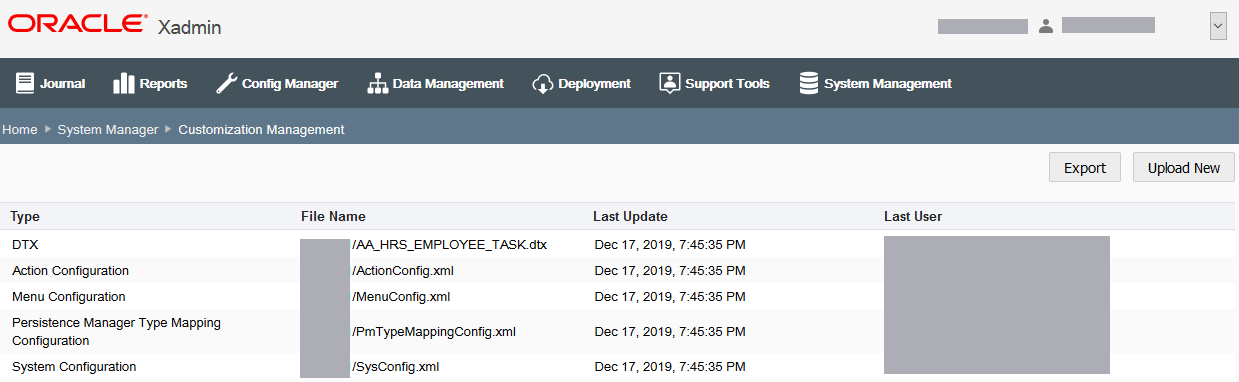Click the Data Management hierarchy icon
The width and height of the screenshot is (1239, 382).
[x=377, y=83]
